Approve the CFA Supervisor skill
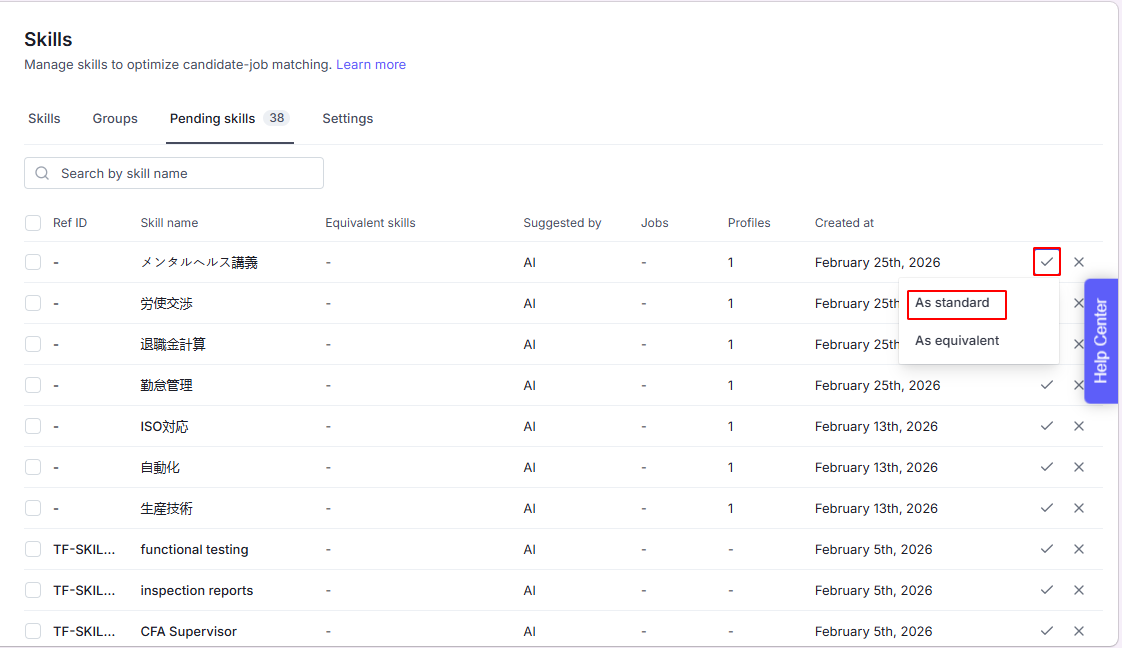The width and height of the screenshot is (1122, 648). 1047,631
